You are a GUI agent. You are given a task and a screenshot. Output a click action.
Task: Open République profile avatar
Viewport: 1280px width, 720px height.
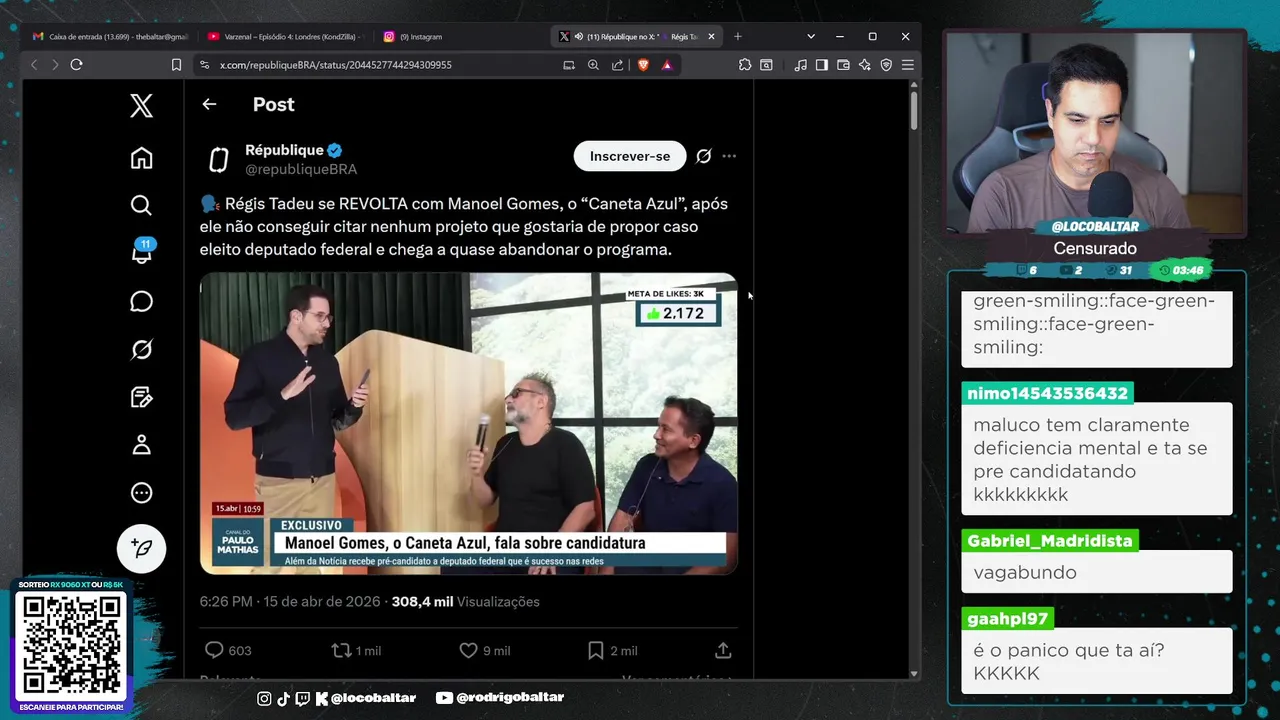pos(219,160)
